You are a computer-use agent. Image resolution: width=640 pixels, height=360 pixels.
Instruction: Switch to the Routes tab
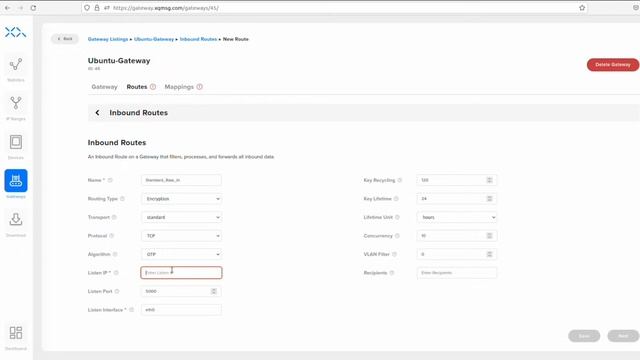(137, 87)
